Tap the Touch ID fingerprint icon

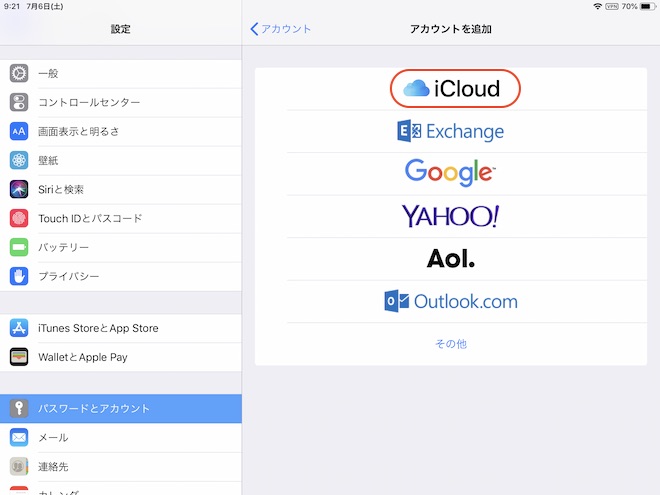point(19,218)
